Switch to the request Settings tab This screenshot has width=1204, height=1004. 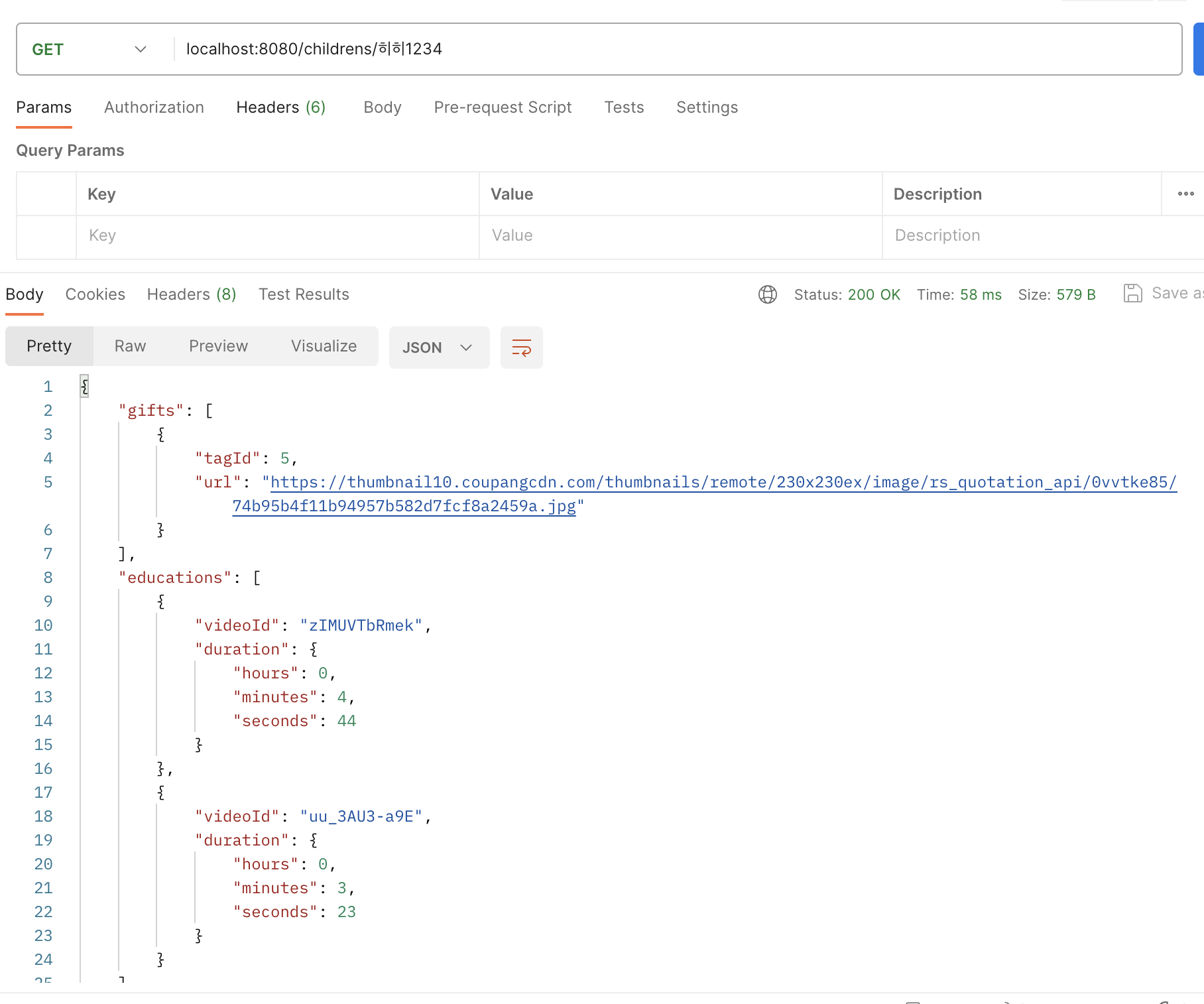(x=707, y=107)
